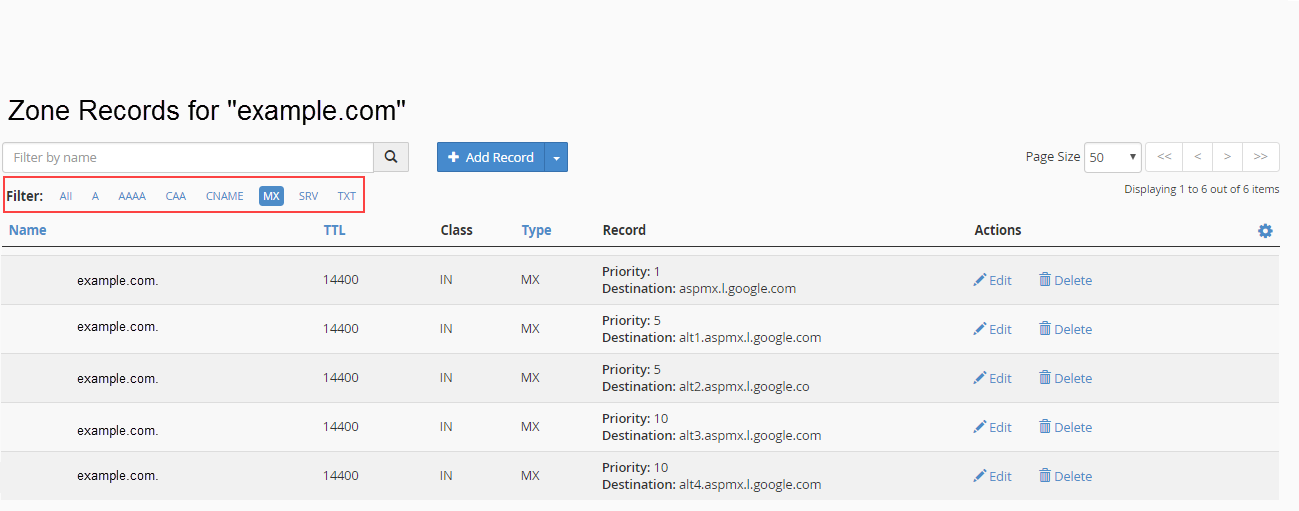This screenshot has width=1299, height=511.
Task: Click the Filter by name input field
Action: tap(188, 157)
